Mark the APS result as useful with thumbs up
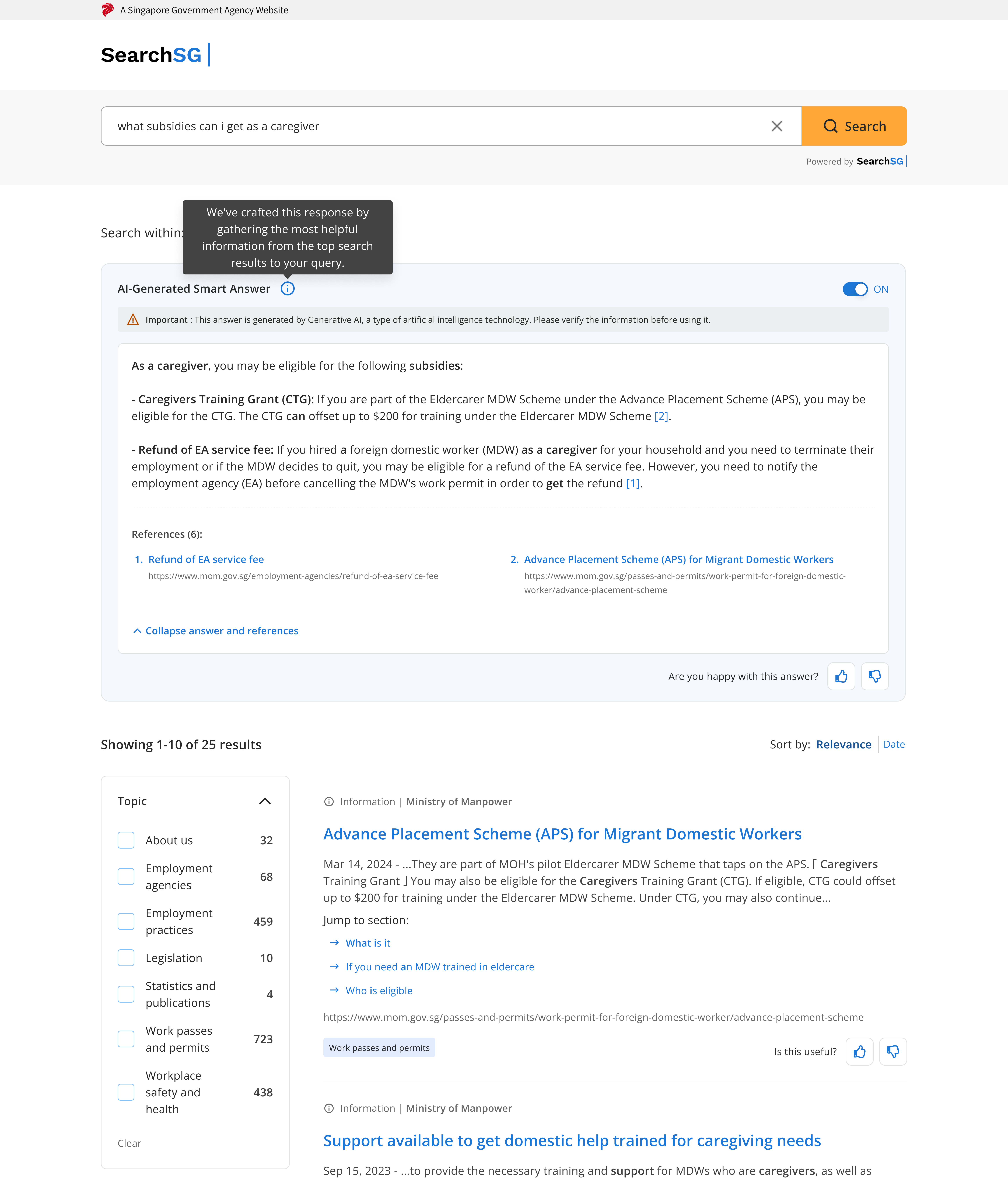Image resolution: width=1008 pixels, height=1179 pixels. click(860, 1052)
